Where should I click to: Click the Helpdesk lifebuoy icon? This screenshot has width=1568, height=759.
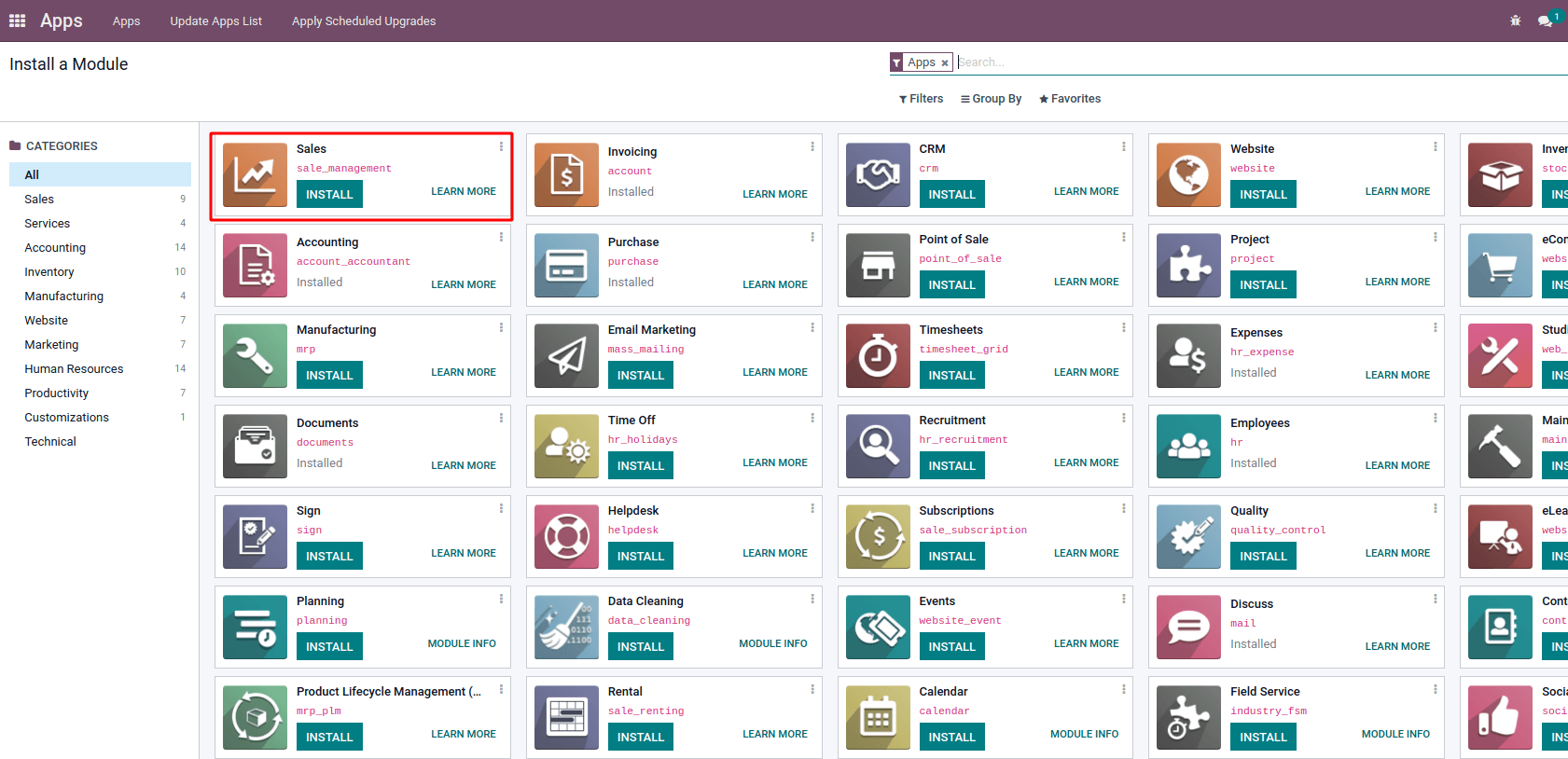point(567,536)
